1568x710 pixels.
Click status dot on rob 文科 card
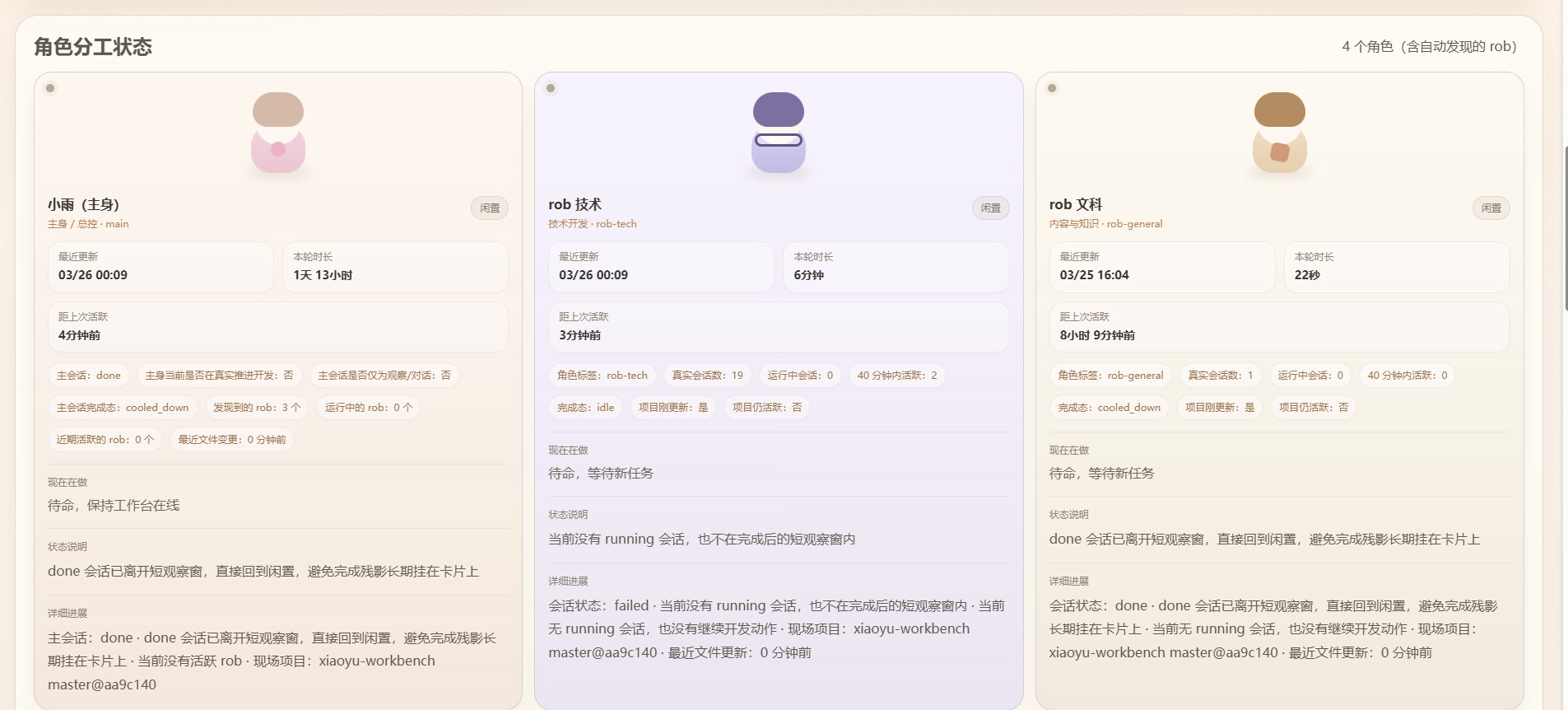1052,88
